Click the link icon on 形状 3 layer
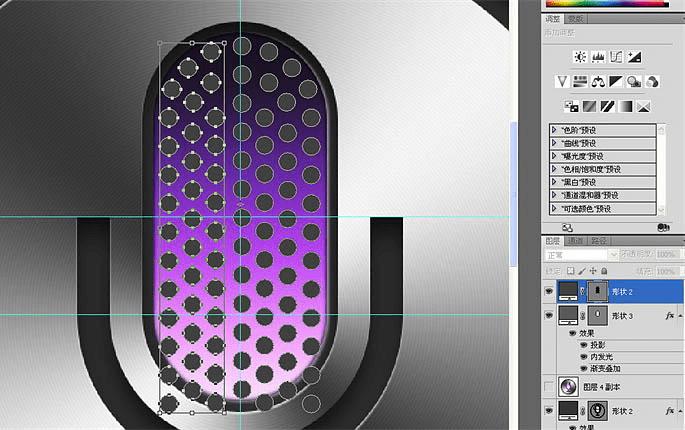 point(583,316)
